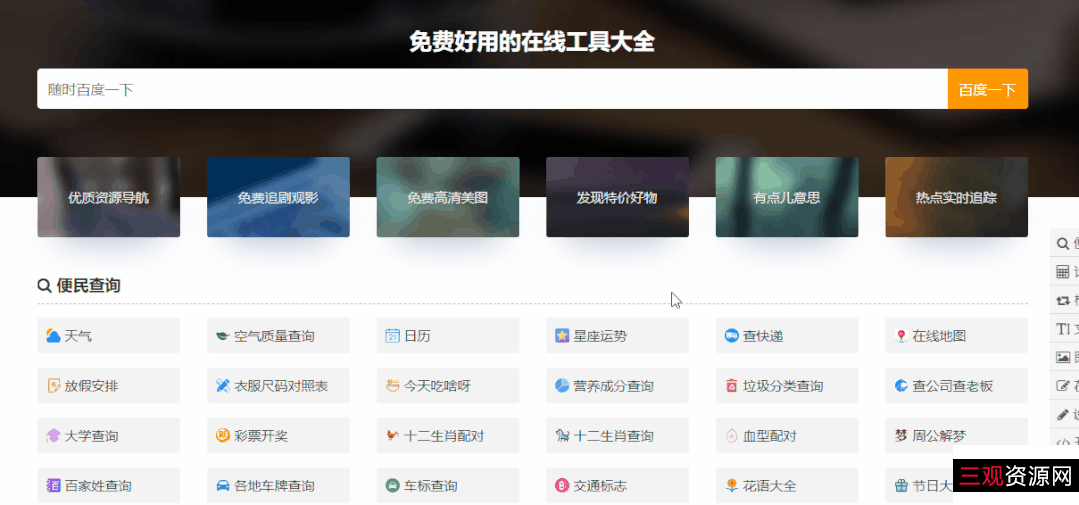The width and height of the screenshot is (1079, 505).
Task: Click the map pin icon for 在线地图
Action: (x=901, y=336)
